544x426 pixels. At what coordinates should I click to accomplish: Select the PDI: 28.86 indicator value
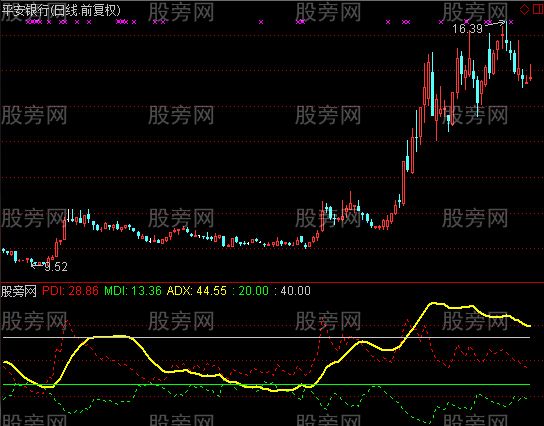[x=70, y=290]
